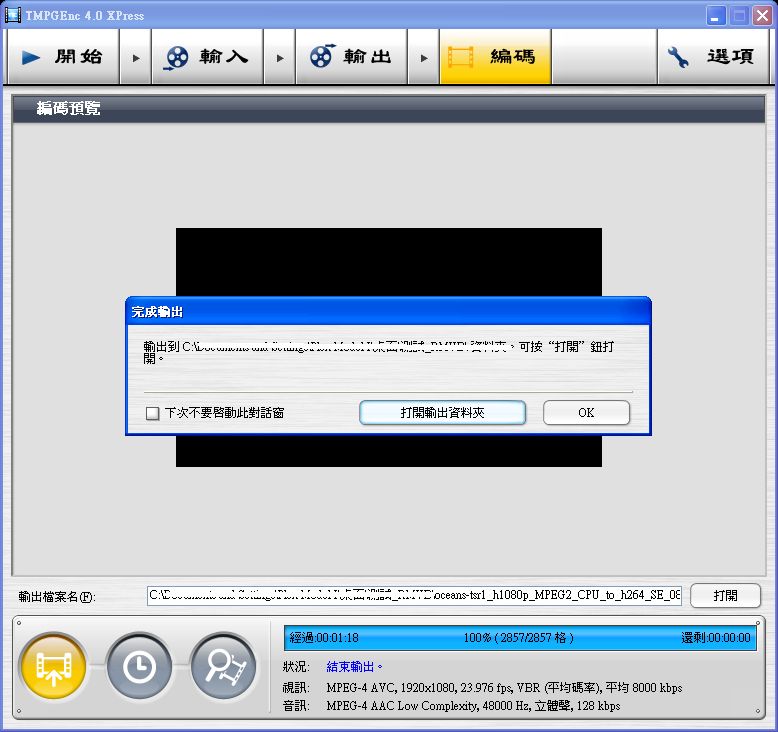Check 下次不要啓動此對話窗 checkbox
Image resolution: width=778 pixels, height=732 pixels.
[x=152, y=413]
